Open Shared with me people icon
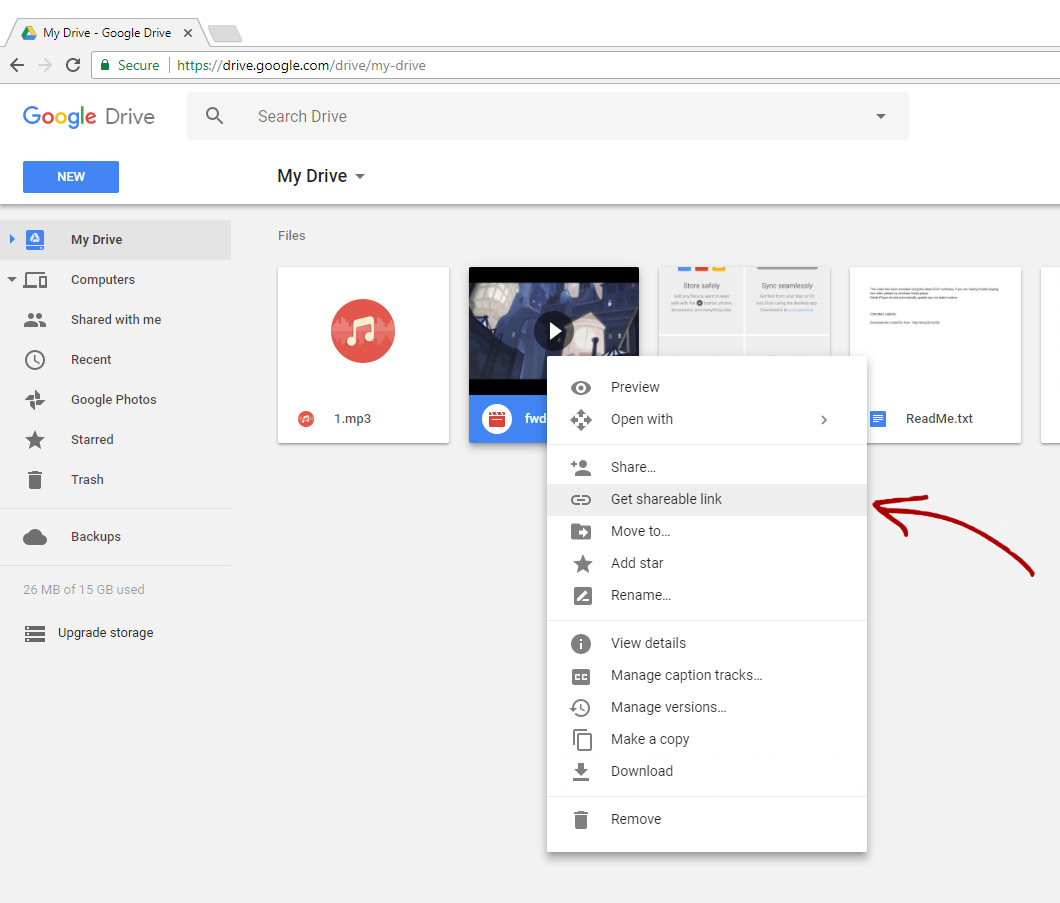 tap(35, 320)
